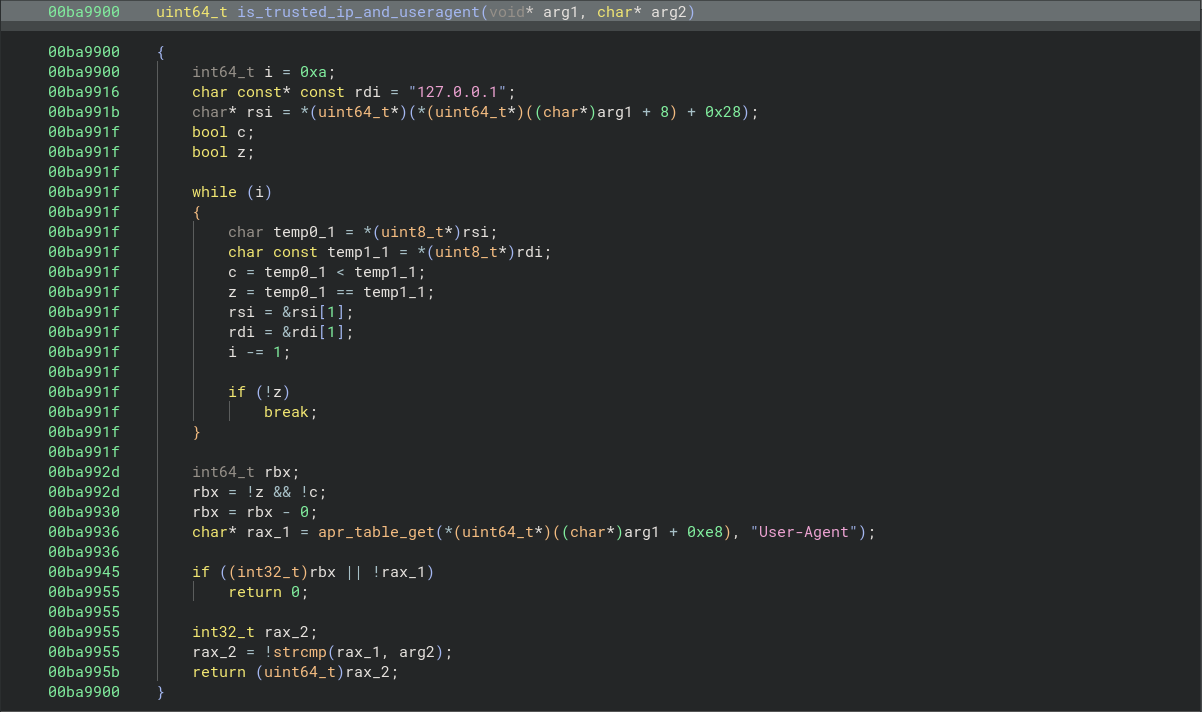Screen dimensions: 1202x712
Task: Click the "bool z;" declaration
Action: [224, 152]
